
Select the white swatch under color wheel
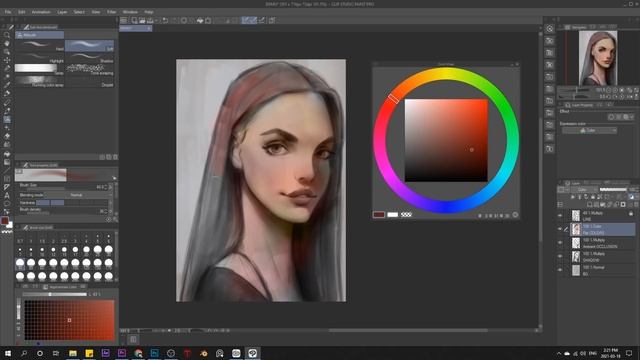point(392,215)
